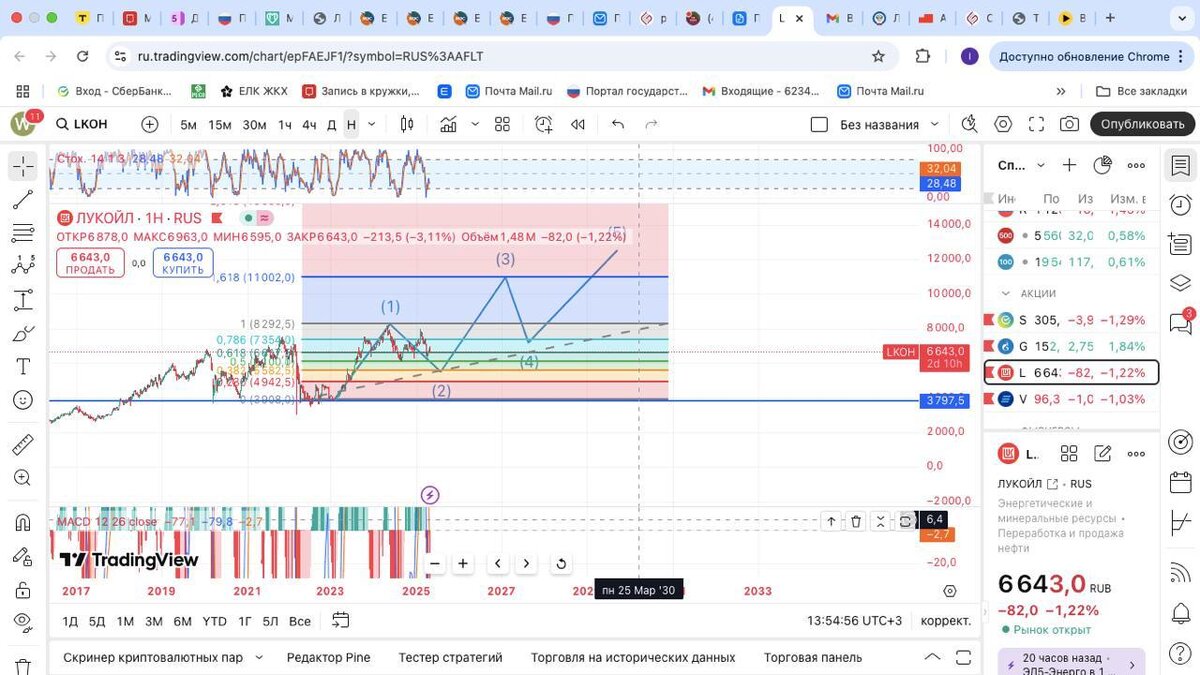Open Тестер стратегий tab
This screenshot has height=675, width=1200.
[x=450, y=657]
